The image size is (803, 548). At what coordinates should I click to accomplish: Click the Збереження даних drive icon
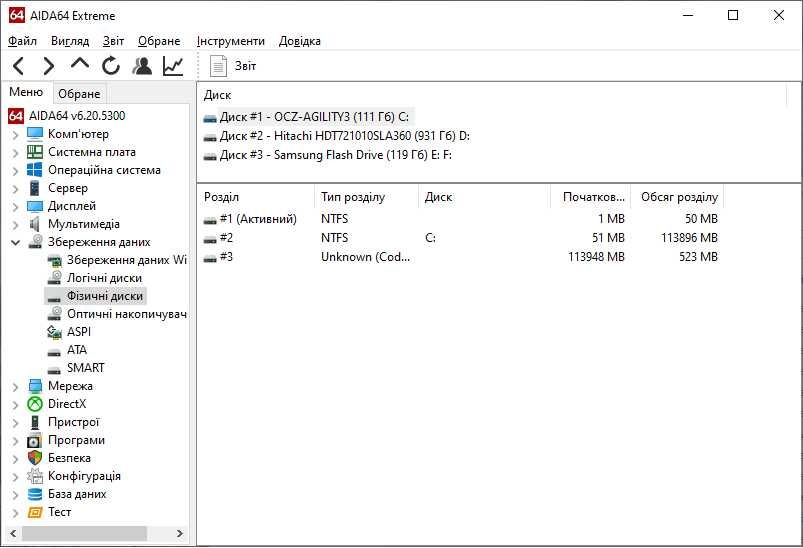35,242
